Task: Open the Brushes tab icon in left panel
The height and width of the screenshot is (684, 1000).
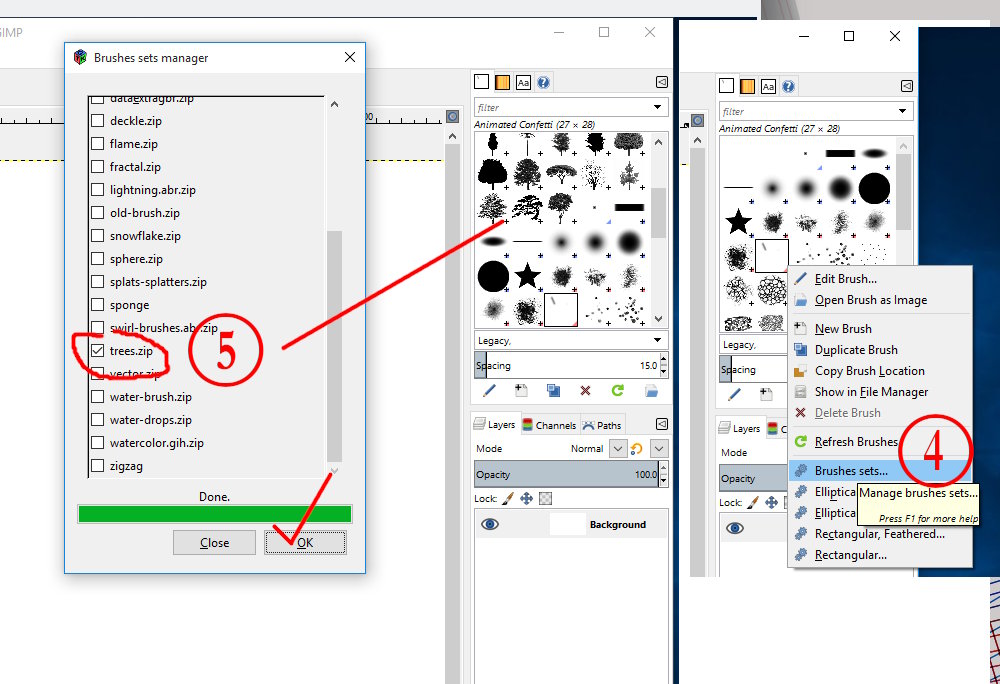Action: point(482,82)
